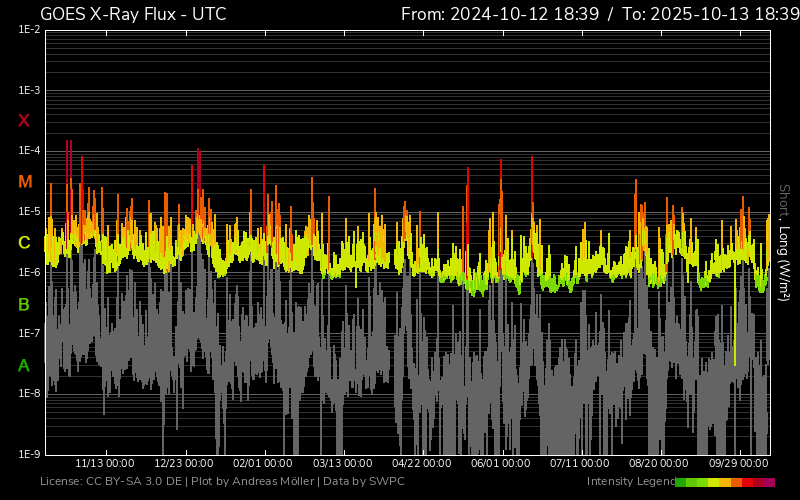The width and height of the screenshot is (800, 500).
Task: Click the 1E-2 y-axis label
Action: click(x=29, y=30)
